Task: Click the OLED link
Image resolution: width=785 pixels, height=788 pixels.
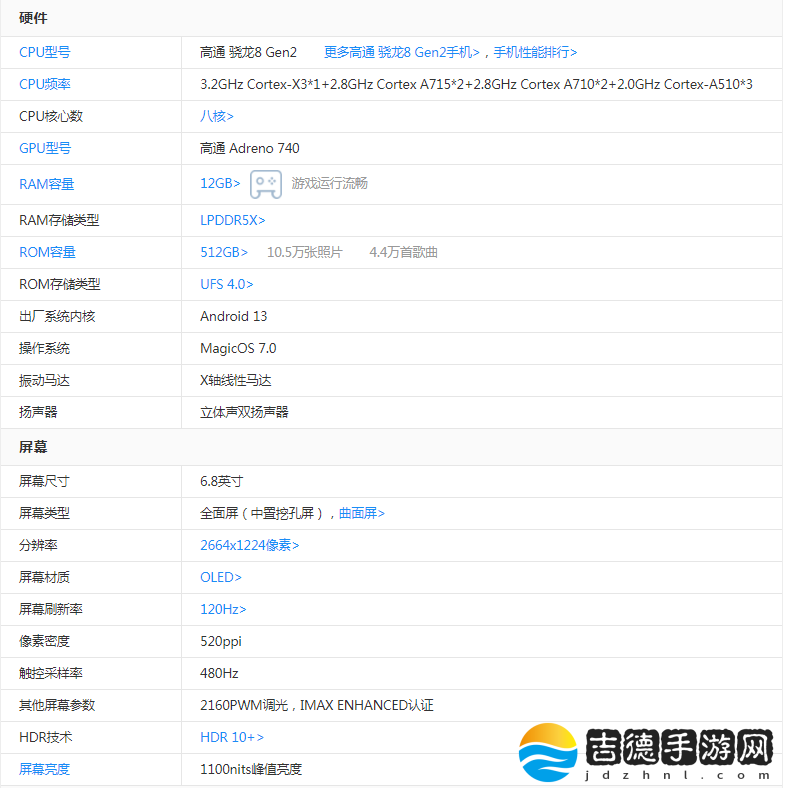Action: [221, 577]
